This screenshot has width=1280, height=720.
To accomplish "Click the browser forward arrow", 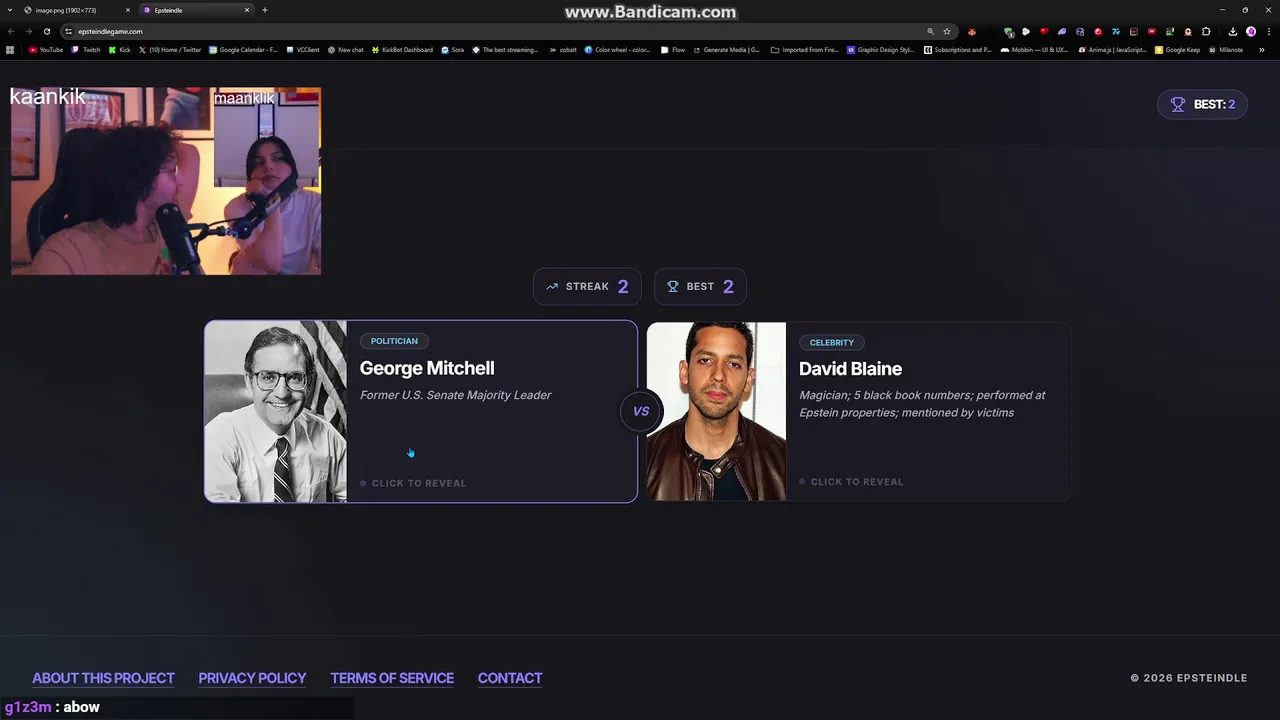I will point(28,31).
